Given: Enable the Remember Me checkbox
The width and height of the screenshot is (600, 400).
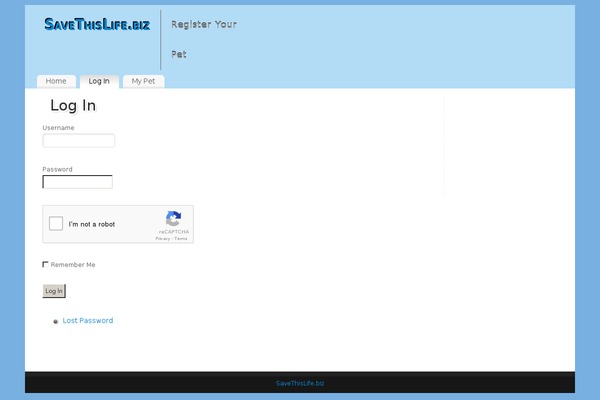Looking at the screenshot, I should click(x=45, y=264).
